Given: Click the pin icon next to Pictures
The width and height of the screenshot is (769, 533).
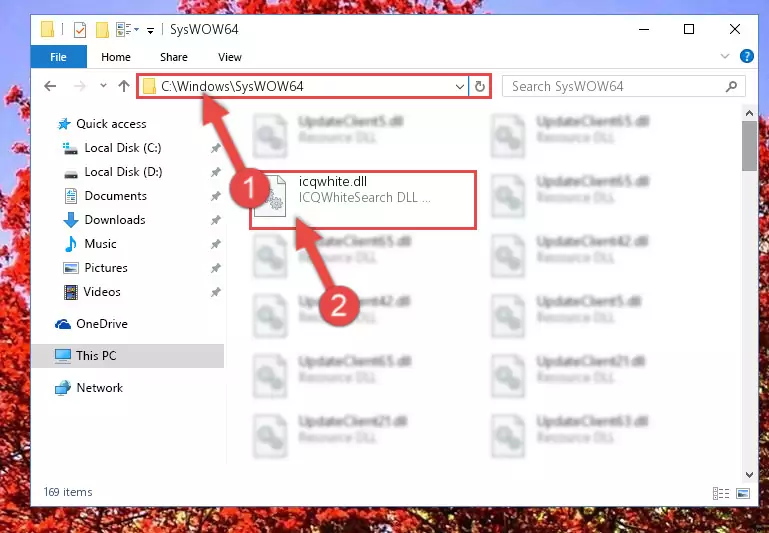Looking at the screenshot, I should pos(215,268).
